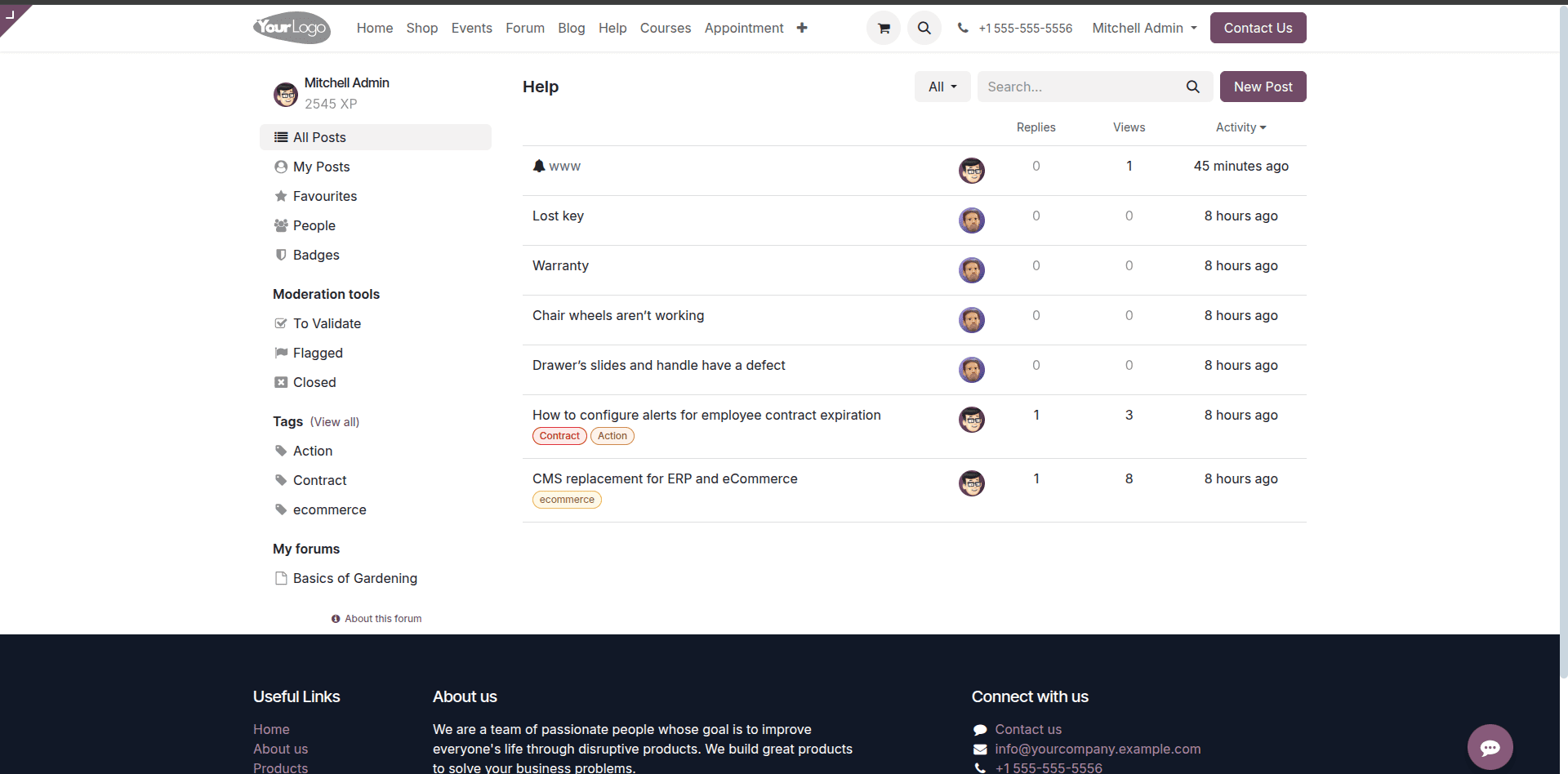Open the Mitchell Admin account dropdown
The width and height of the screenshot is (1568, 774).
[1143, 28]
